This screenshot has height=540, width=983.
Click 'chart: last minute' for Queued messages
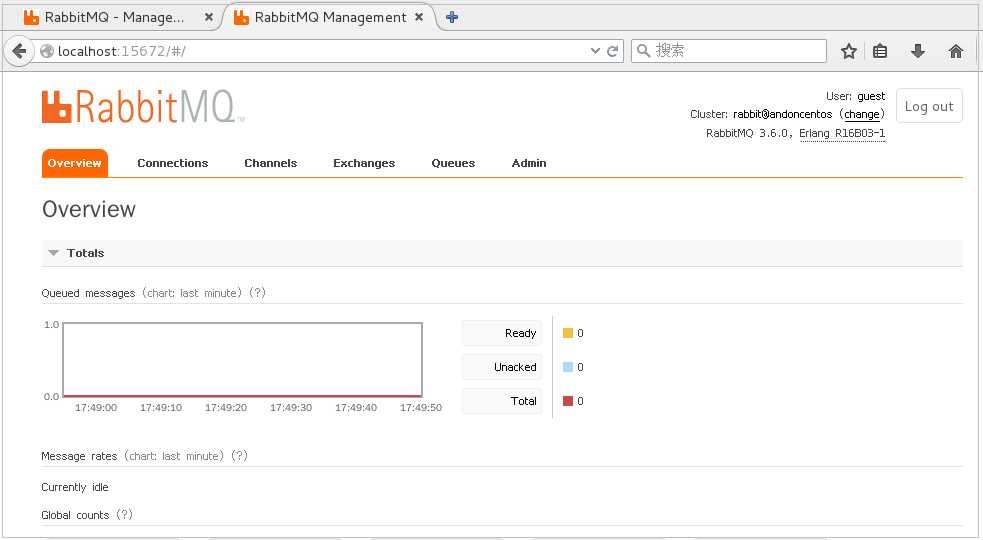coord(192,293)
